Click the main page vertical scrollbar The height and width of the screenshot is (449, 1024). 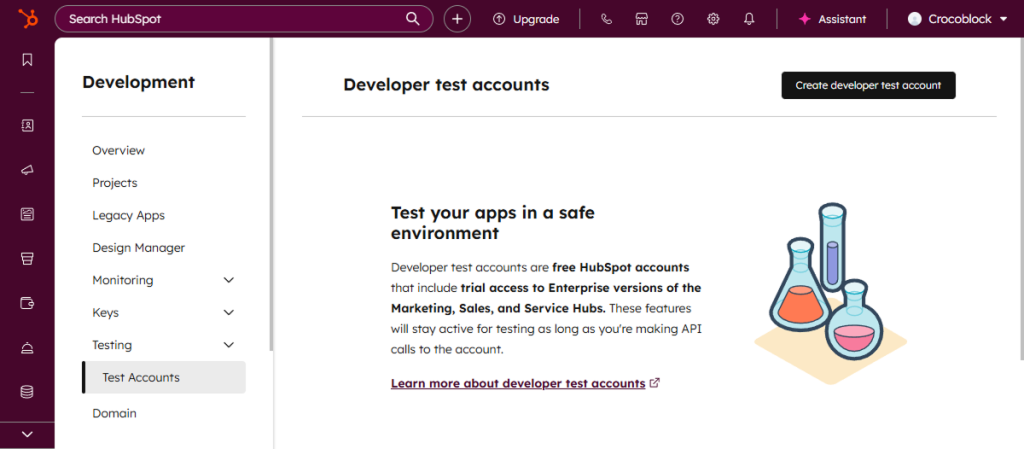[1021, 199]
